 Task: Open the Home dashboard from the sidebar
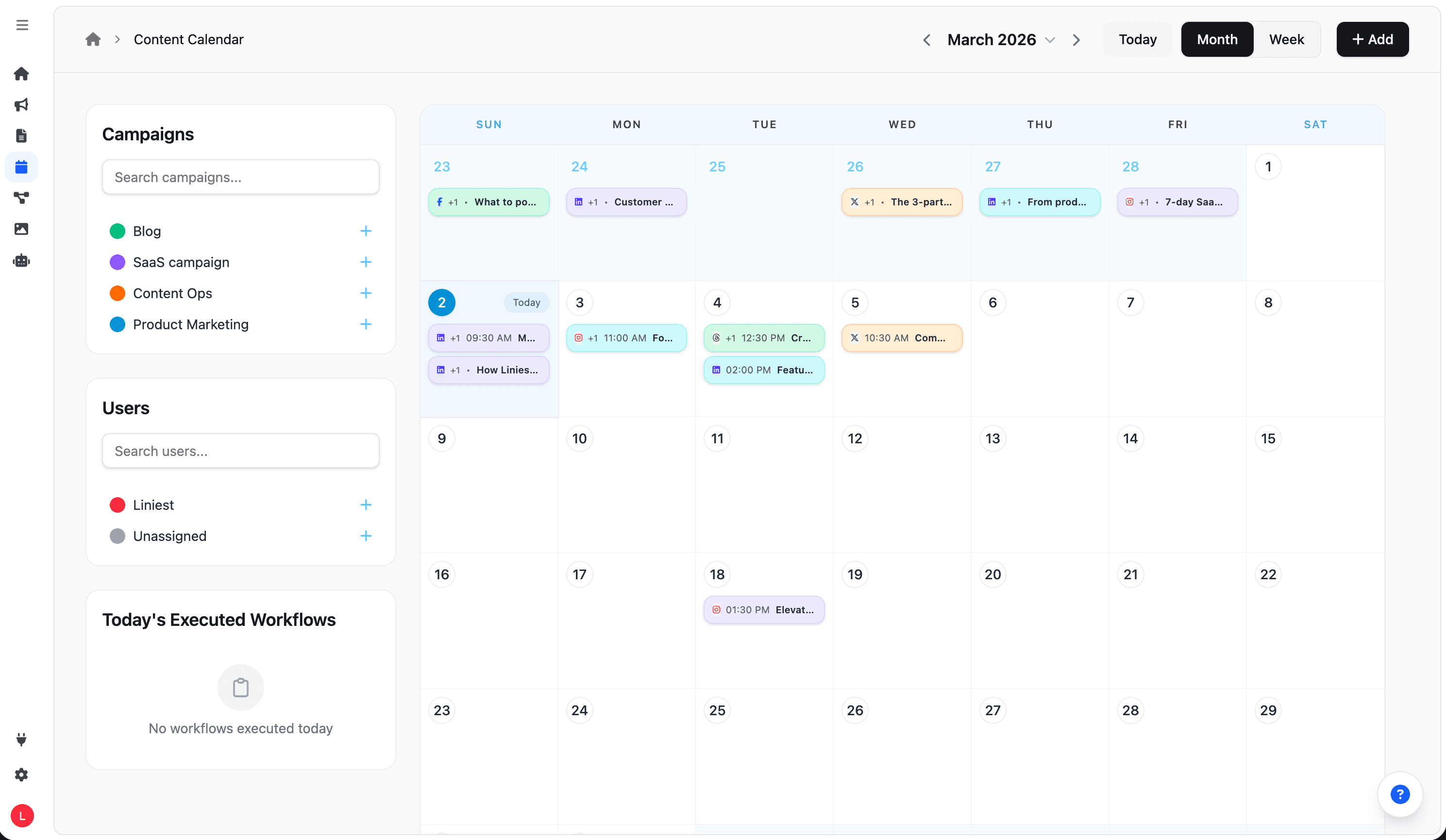coord(22,73)
